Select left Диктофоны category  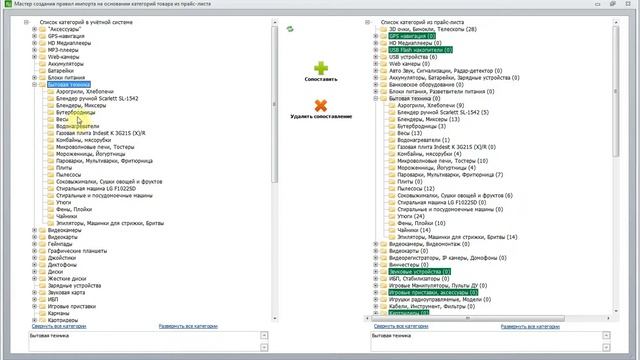coord(62,265)
